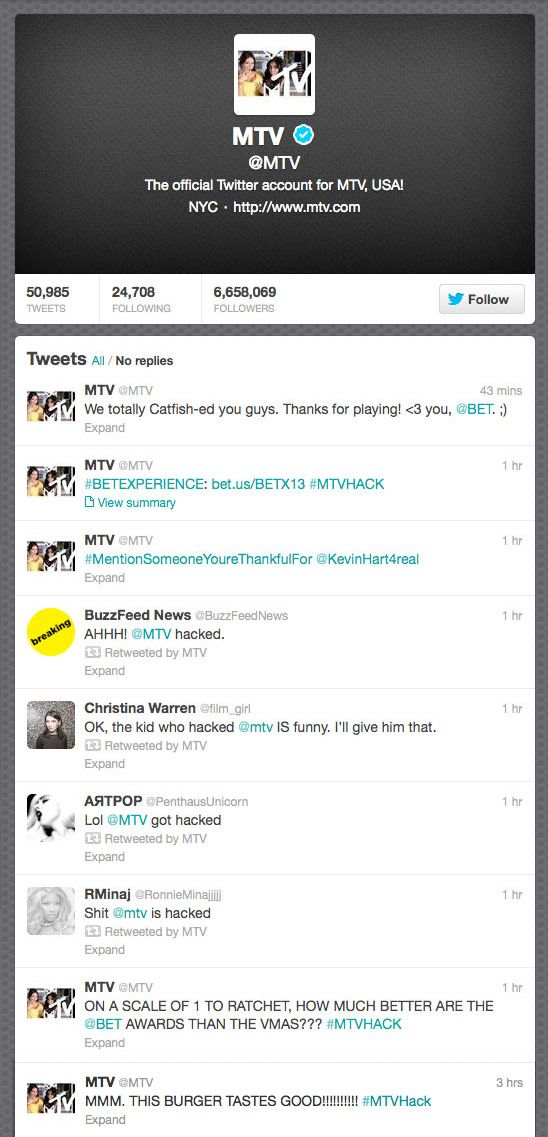The width and height of the screenshot is (548, 1137).
Task: Click the #MTVHACK hashtag in VMAs tweet
Action: point(363,1024)
